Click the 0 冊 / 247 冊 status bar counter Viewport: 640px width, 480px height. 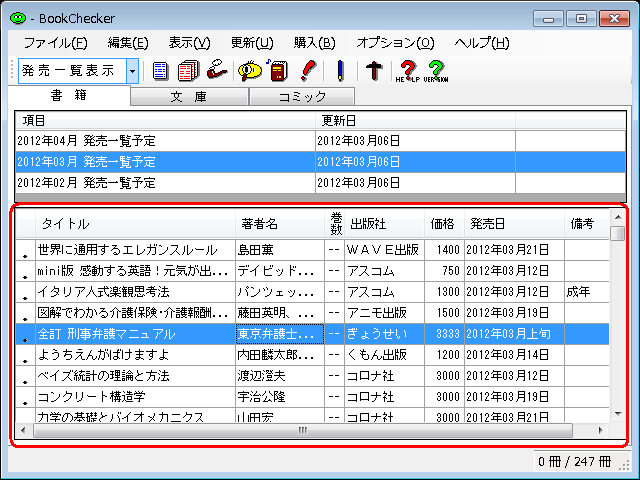[575, 462]
